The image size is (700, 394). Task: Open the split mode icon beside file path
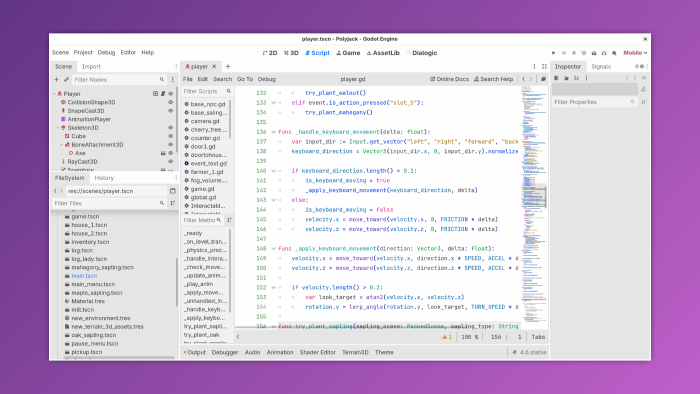(x=173, y=191)
